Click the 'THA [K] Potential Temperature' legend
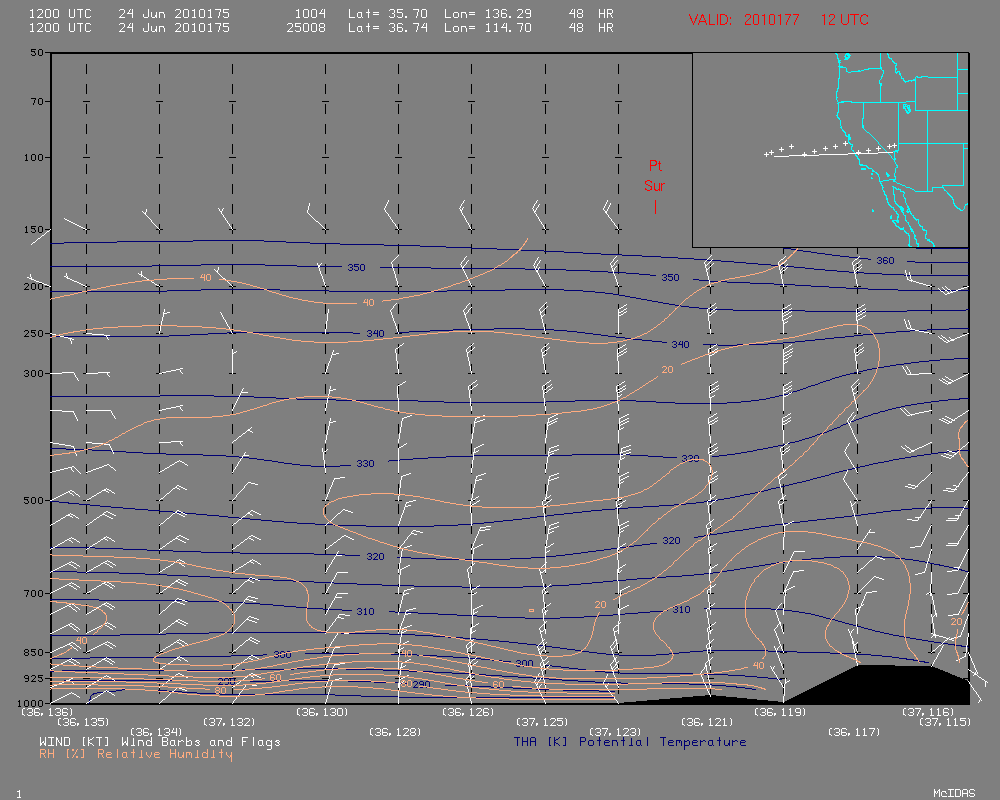The image size is (1000, 800). [629, 742]
